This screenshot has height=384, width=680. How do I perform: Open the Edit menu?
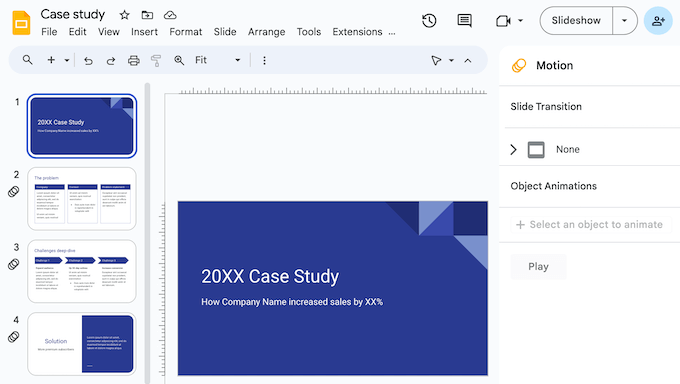[77, 32]
